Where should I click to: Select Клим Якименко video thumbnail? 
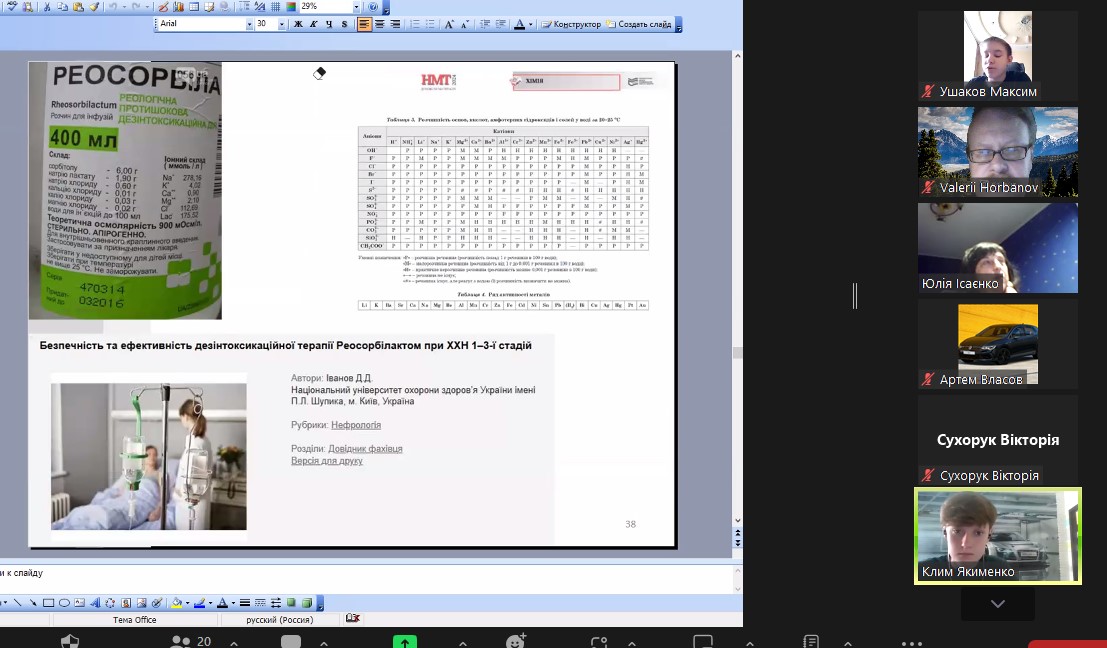click(998, 536)
